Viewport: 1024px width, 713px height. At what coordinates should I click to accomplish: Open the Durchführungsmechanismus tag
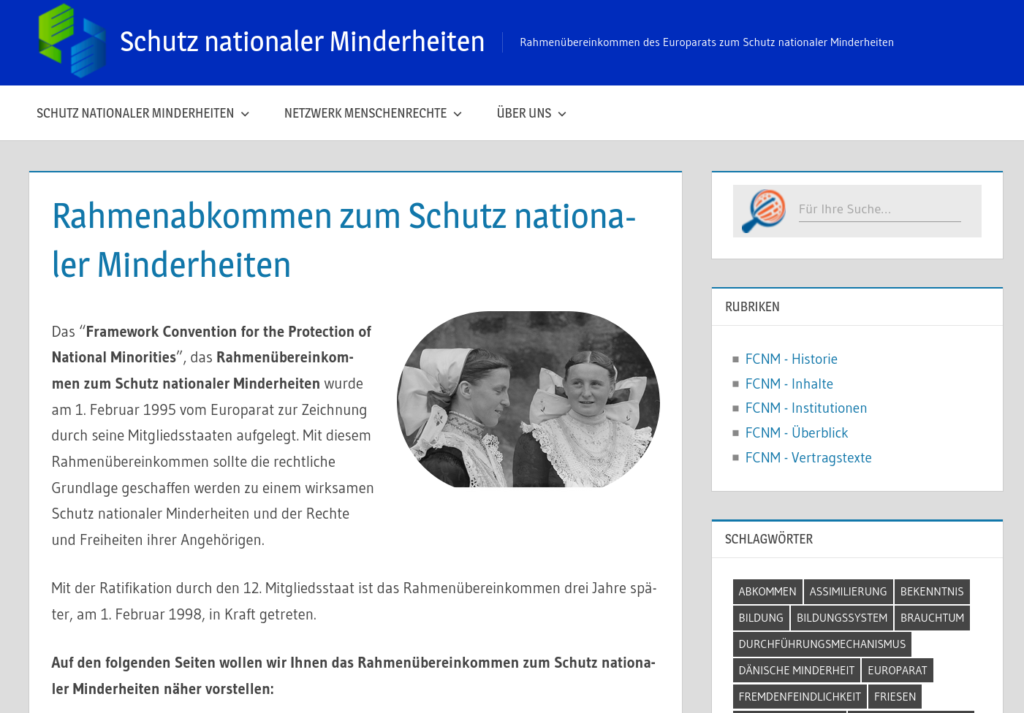pos(821,644)
